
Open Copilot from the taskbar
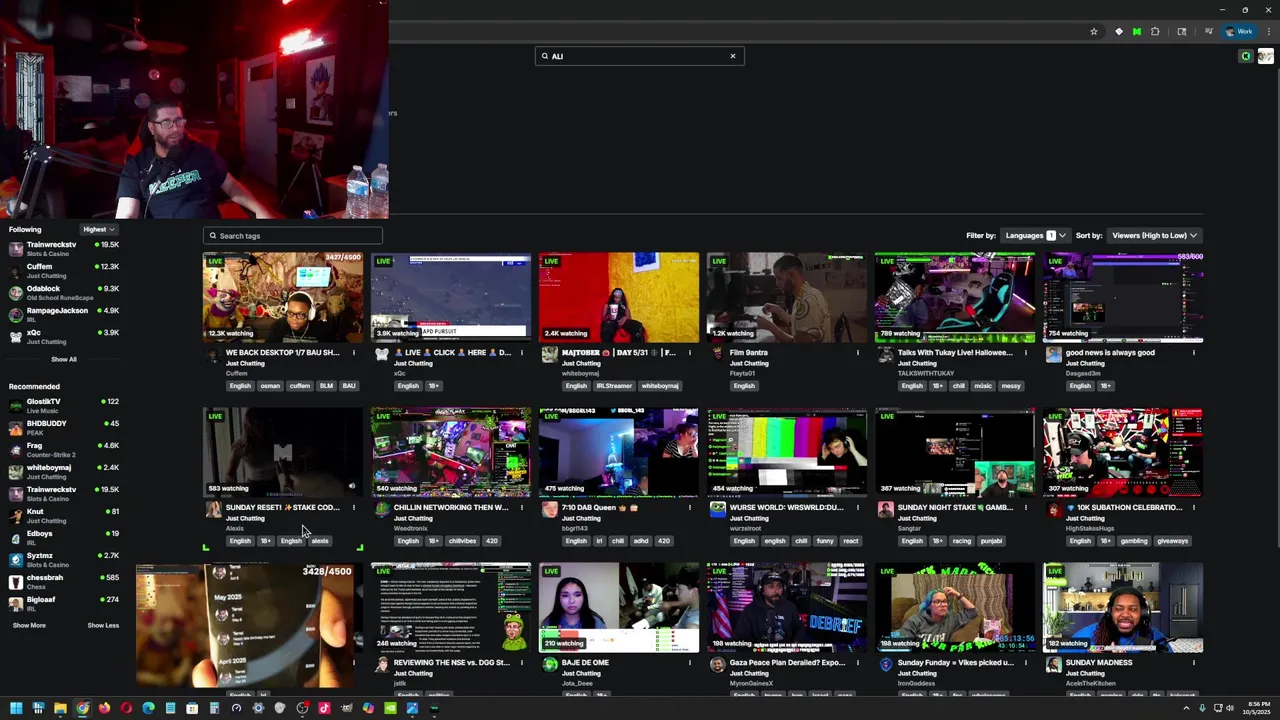point(368,708)
